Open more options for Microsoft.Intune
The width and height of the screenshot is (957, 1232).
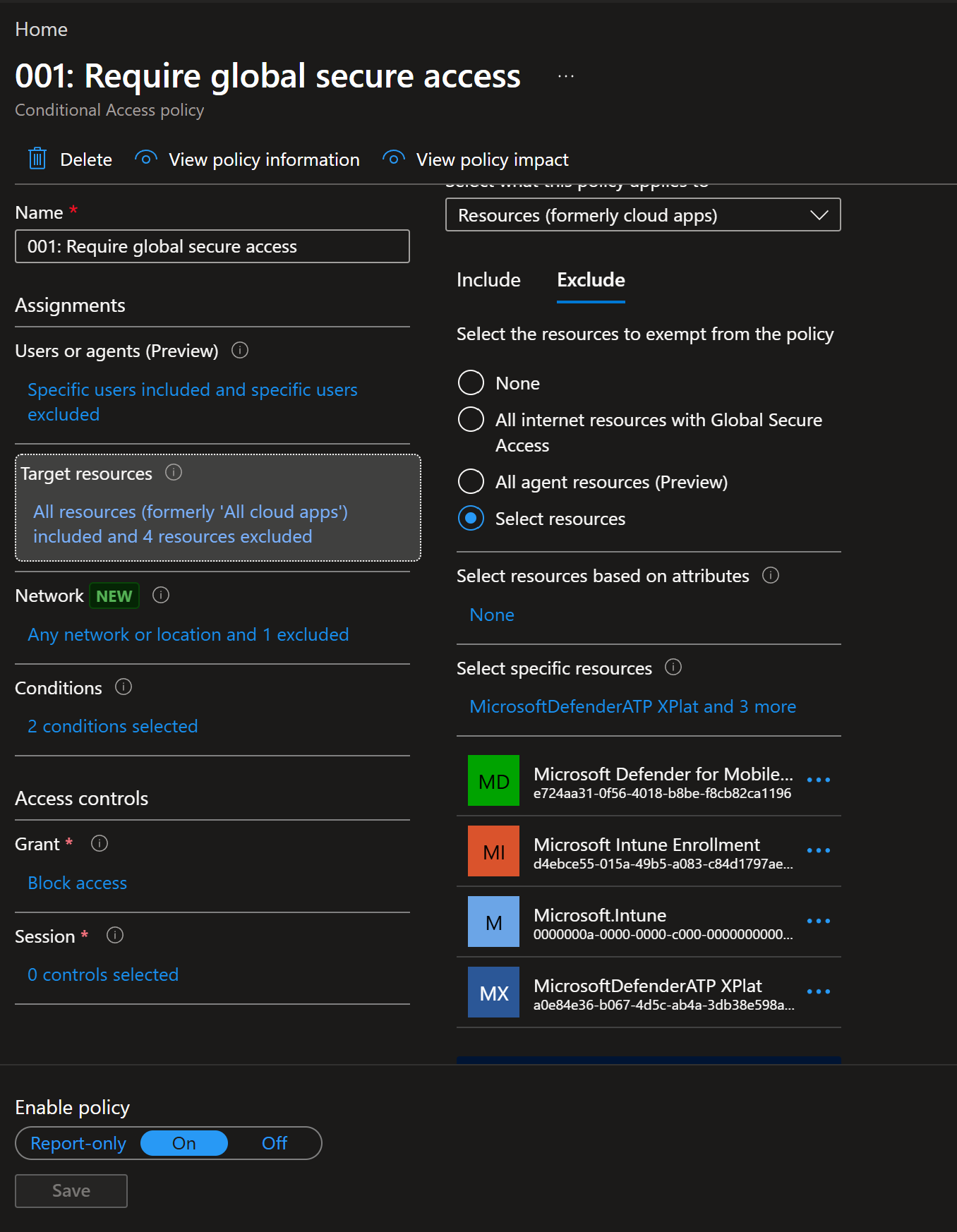click(x=819, y=921)
